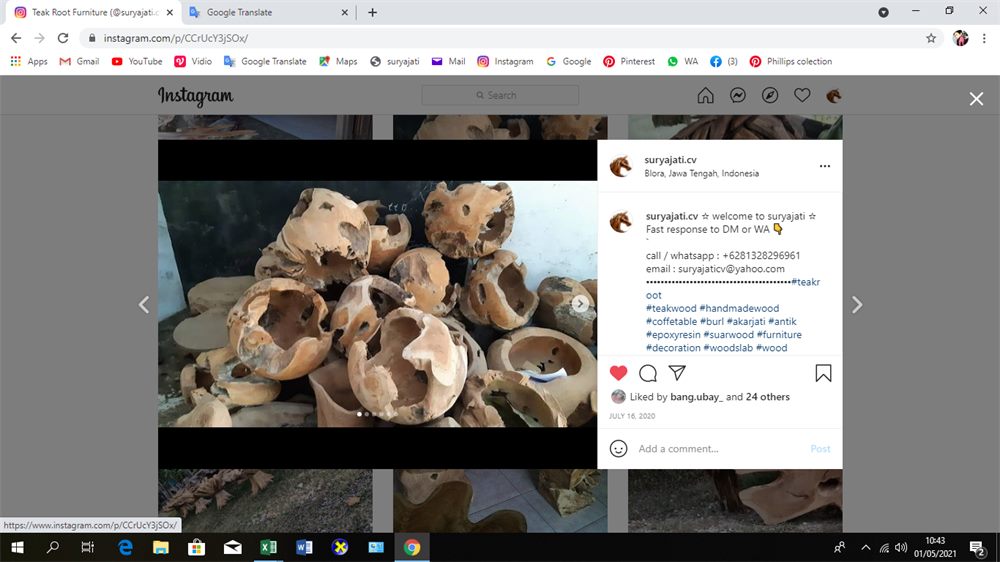Open the activity heart icon in header
The image size is (1000, 562).
(802, 96)
